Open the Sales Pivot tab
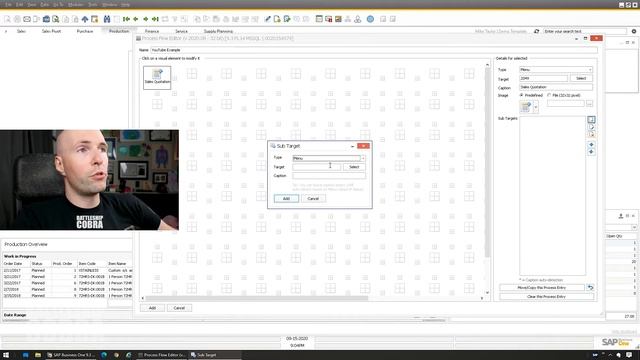 51,31
